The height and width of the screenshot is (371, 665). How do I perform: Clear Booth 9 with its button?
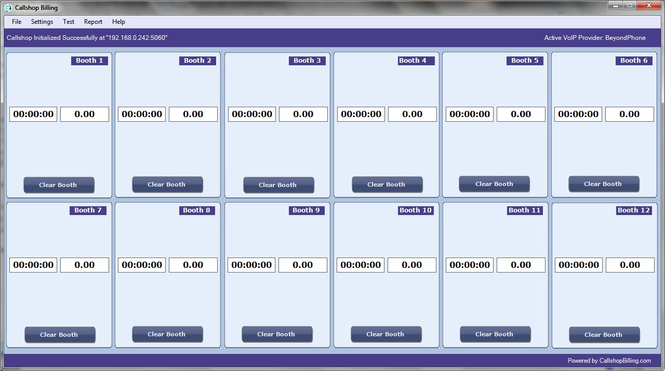pyautogui.click(x=277, y=334)
